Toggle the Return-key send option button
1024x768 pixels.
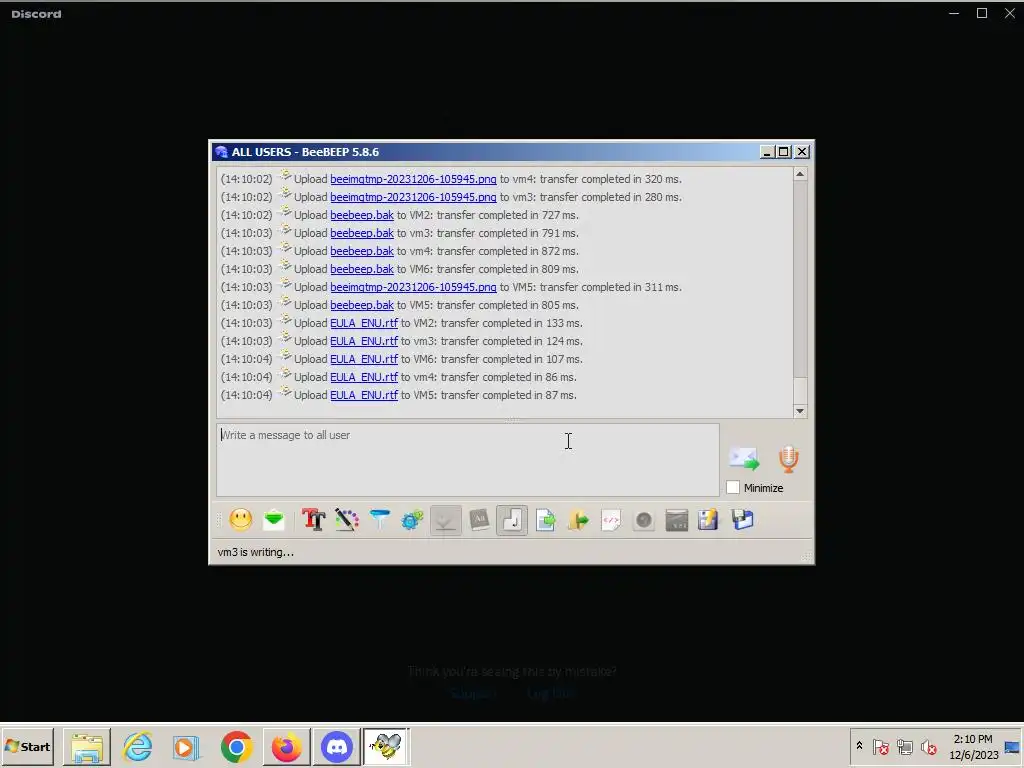click(x=512, y=520)
